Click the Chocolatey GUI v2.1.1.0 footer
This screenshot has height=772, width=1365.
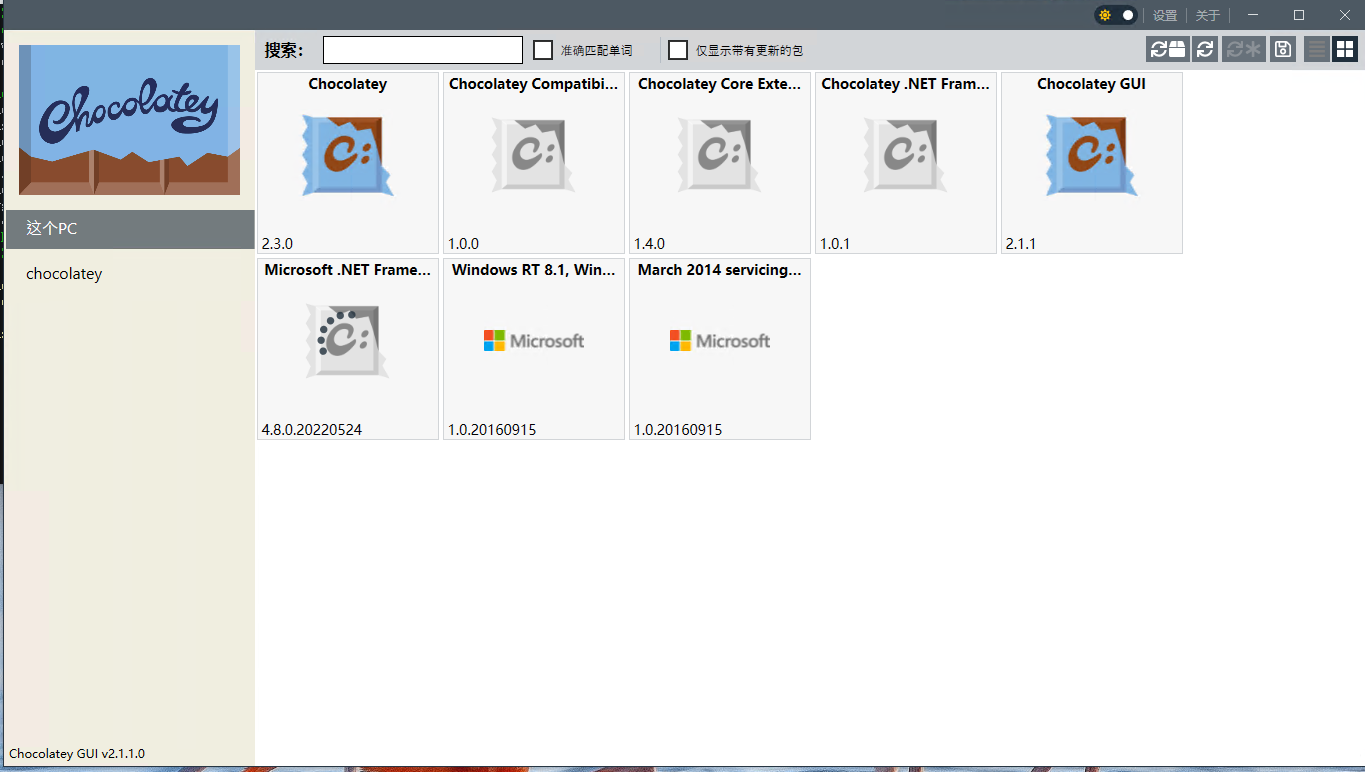pyautogui.click(x=77, y=754)
